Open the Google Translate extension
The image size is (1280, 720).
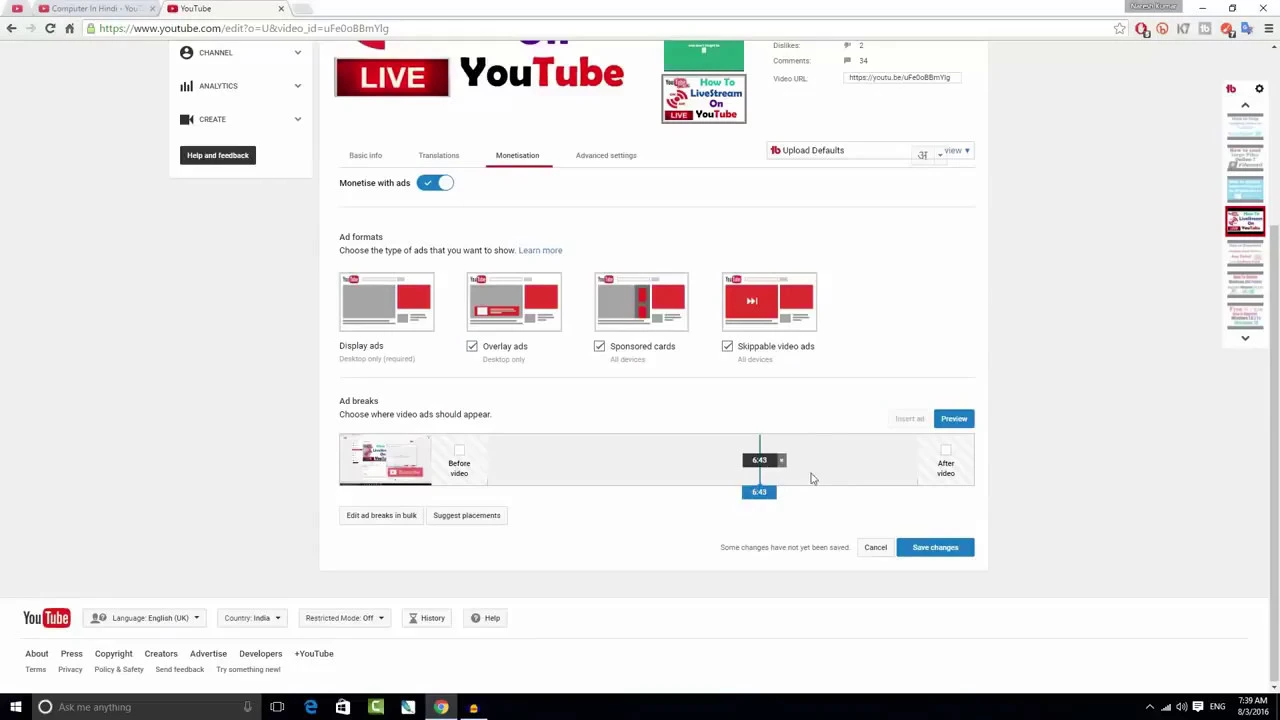(1247, 29)
